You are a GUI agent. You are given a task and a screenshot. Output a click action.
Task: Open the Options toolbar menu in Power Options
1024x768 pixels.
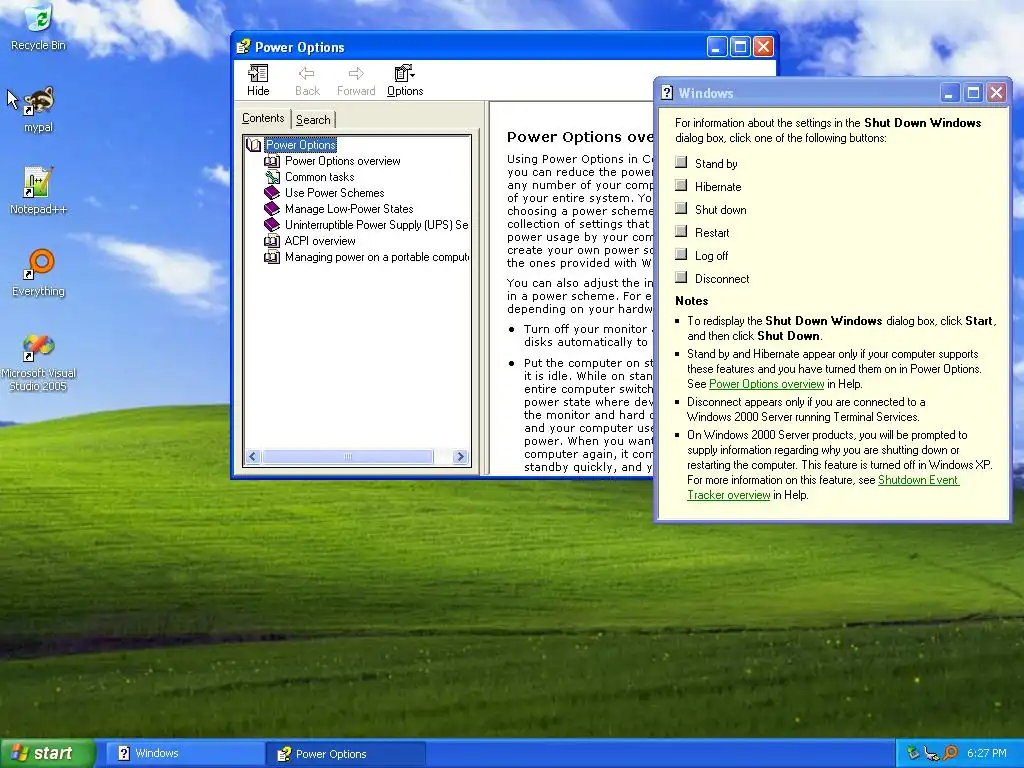click(405, 80)
